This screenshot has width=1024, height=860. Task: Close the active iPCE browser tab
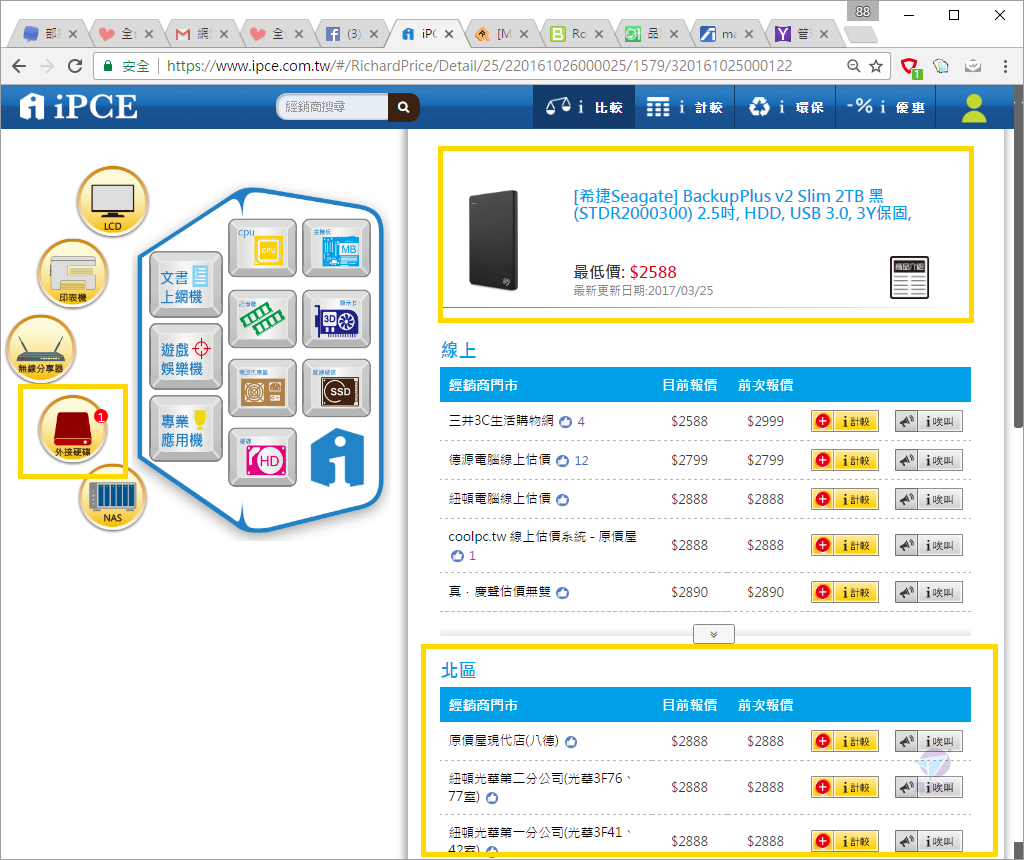pos(449,34)
